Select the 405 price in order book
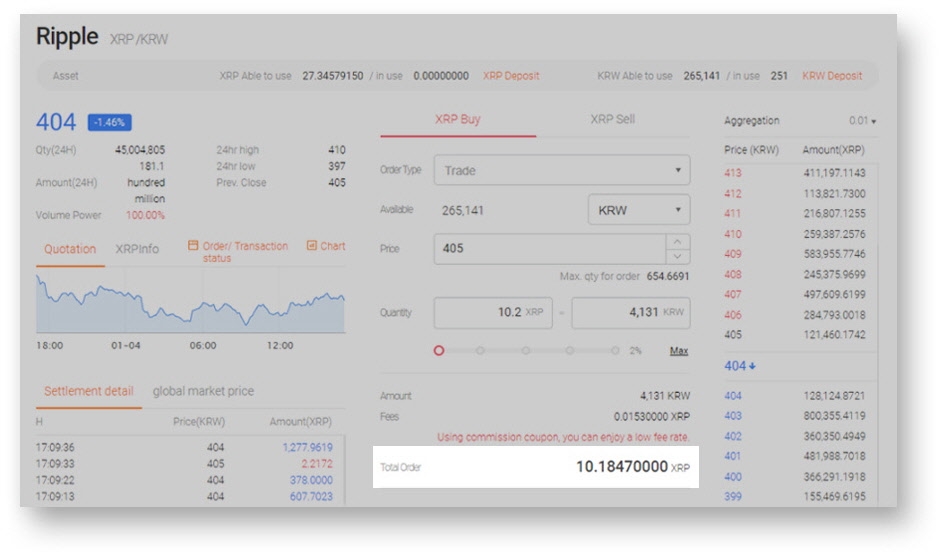Viewport: 947px width, 557px height. pos(733,335)
